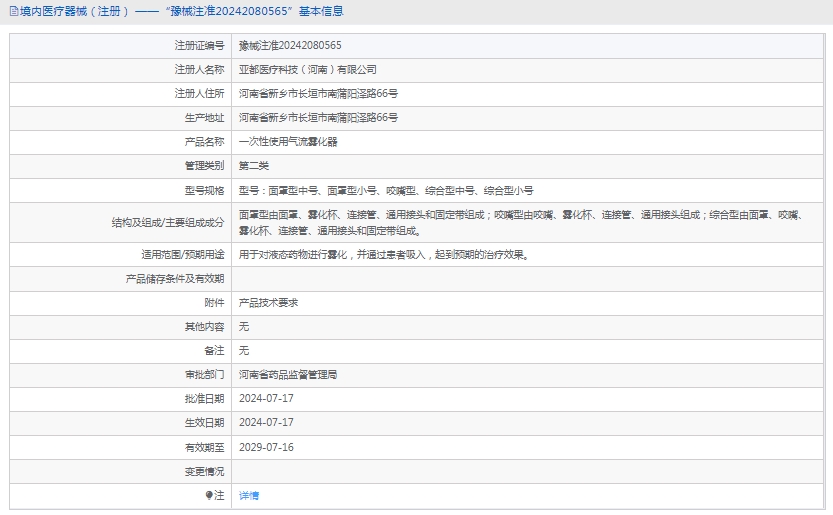The width and height of the screenshot is (833, 515).
Task: Click the 批准日期 value 2024-07-17
Action: tap(266, 398)
